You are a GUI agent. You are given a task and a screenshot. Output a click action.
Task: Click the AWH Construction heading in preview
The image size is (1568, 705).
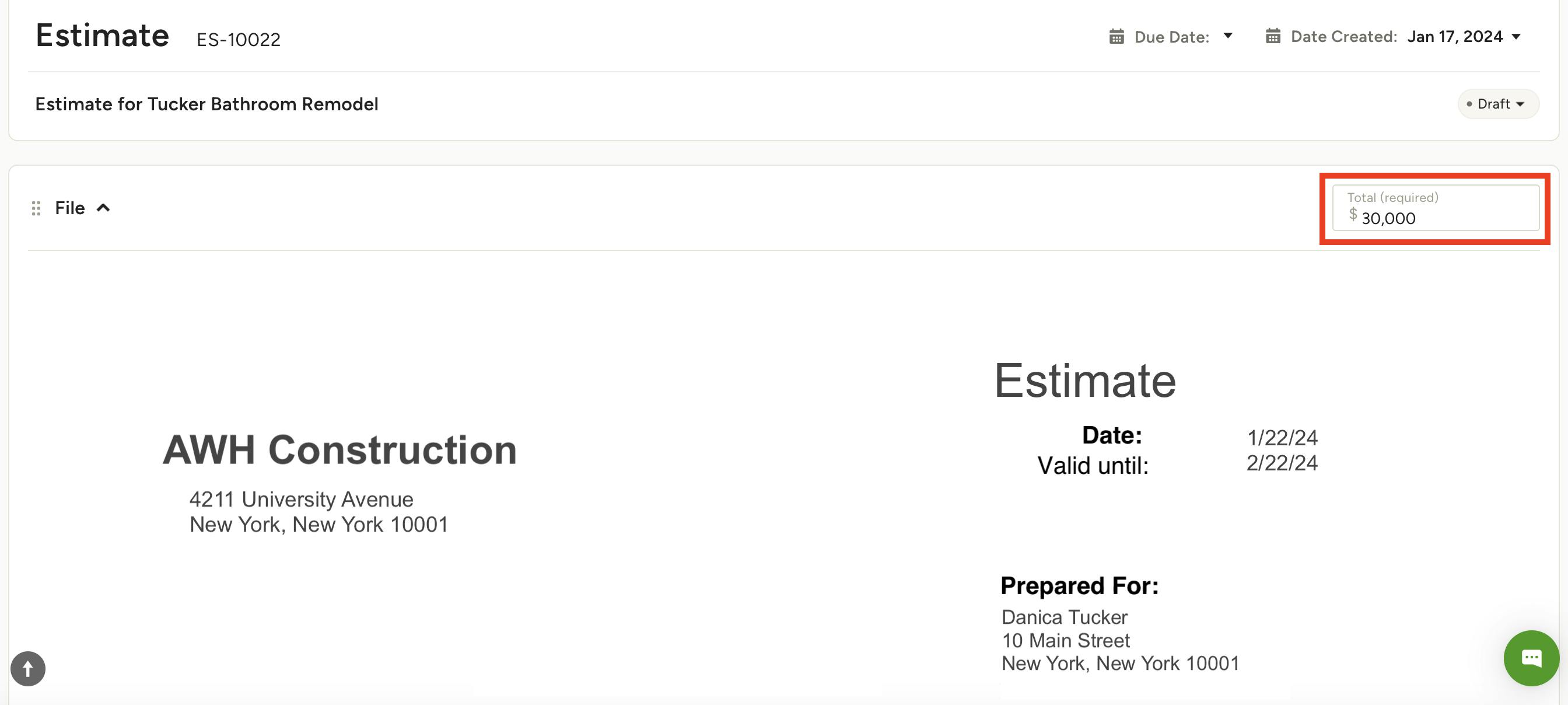(339, 450)
